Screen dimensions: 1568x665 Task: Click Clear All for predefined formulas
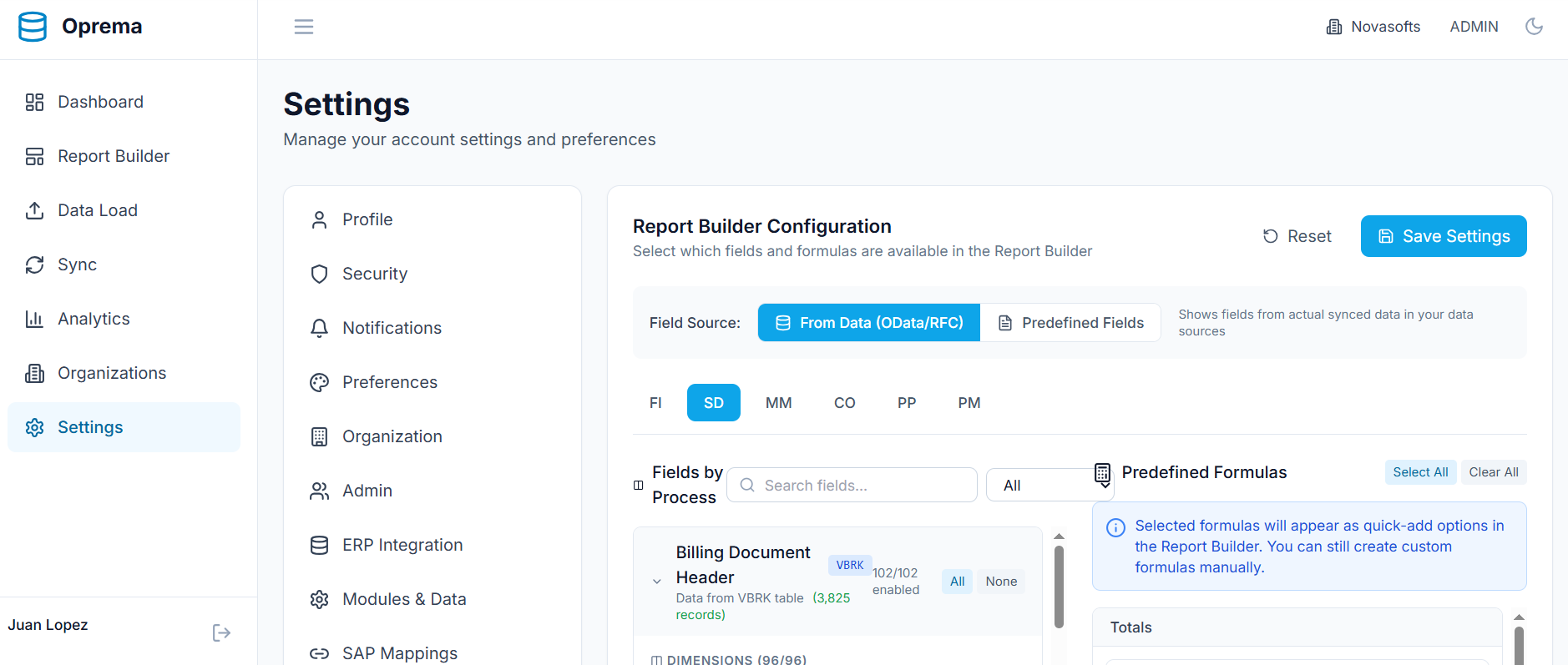coord(1494,472)
